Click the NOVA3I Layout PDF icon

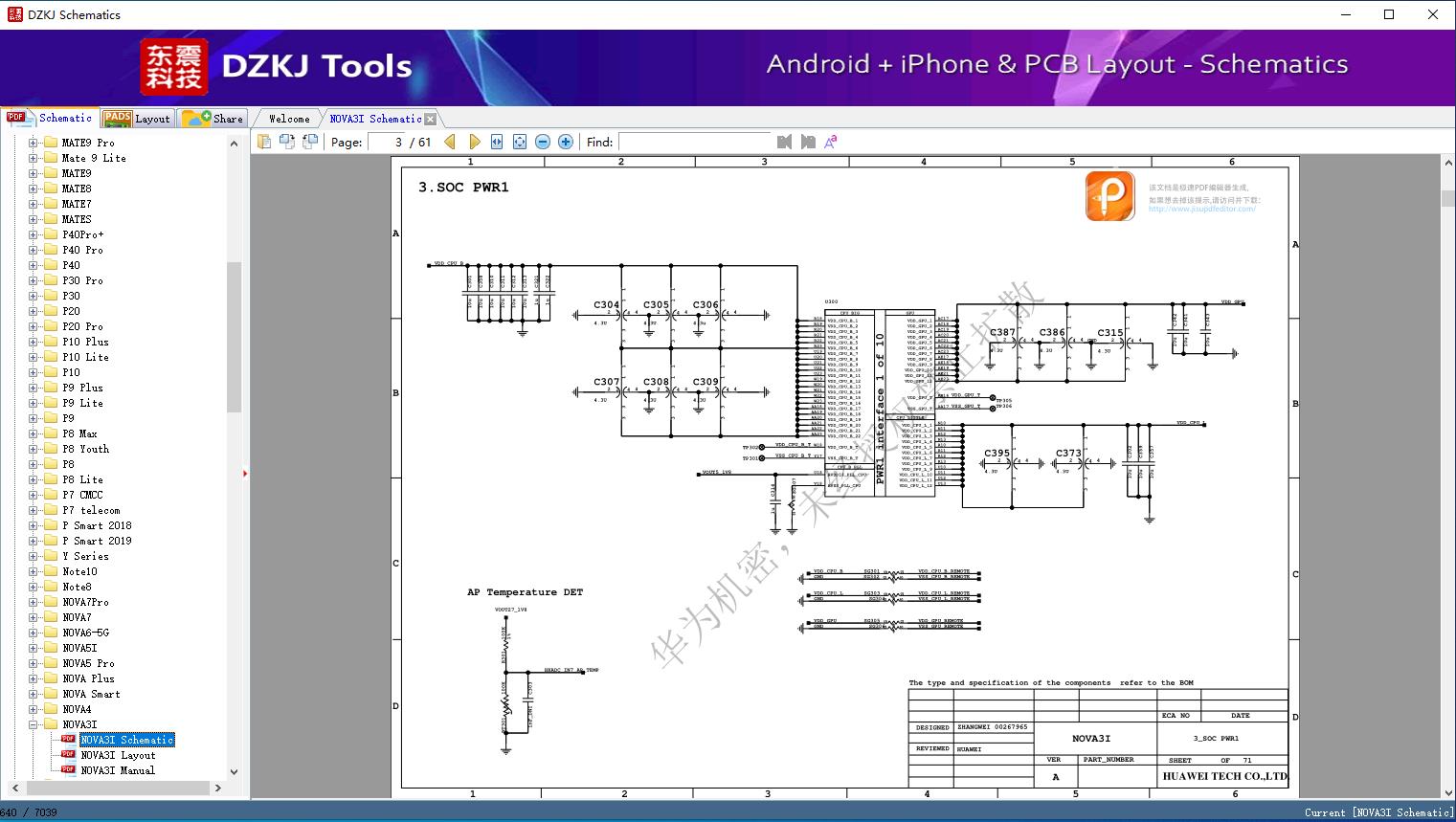pos(68,754)
